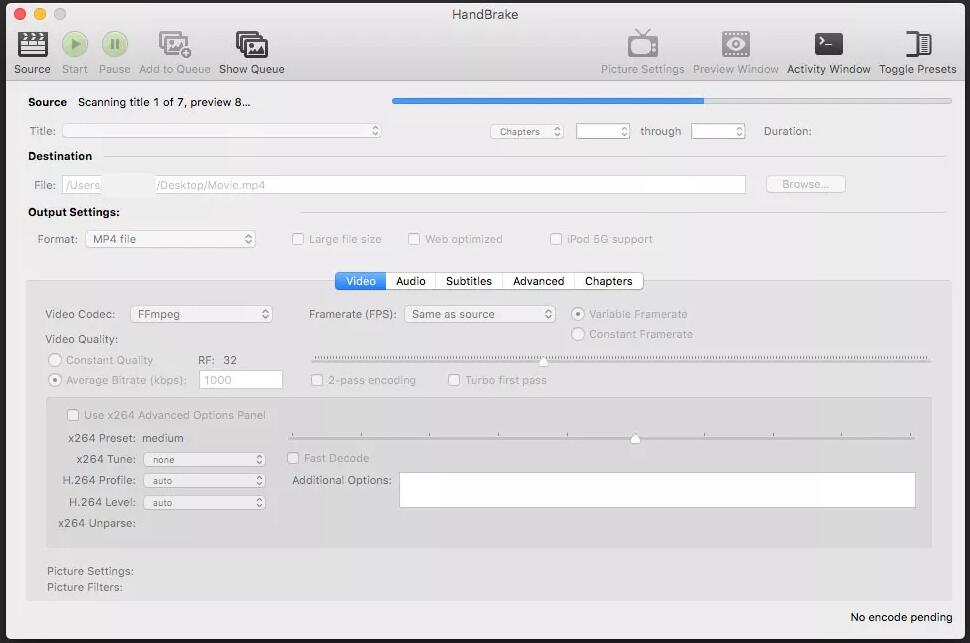970x643 pixels.
Task: Click the scanning progress bar
Action: [x=671, y=101]
